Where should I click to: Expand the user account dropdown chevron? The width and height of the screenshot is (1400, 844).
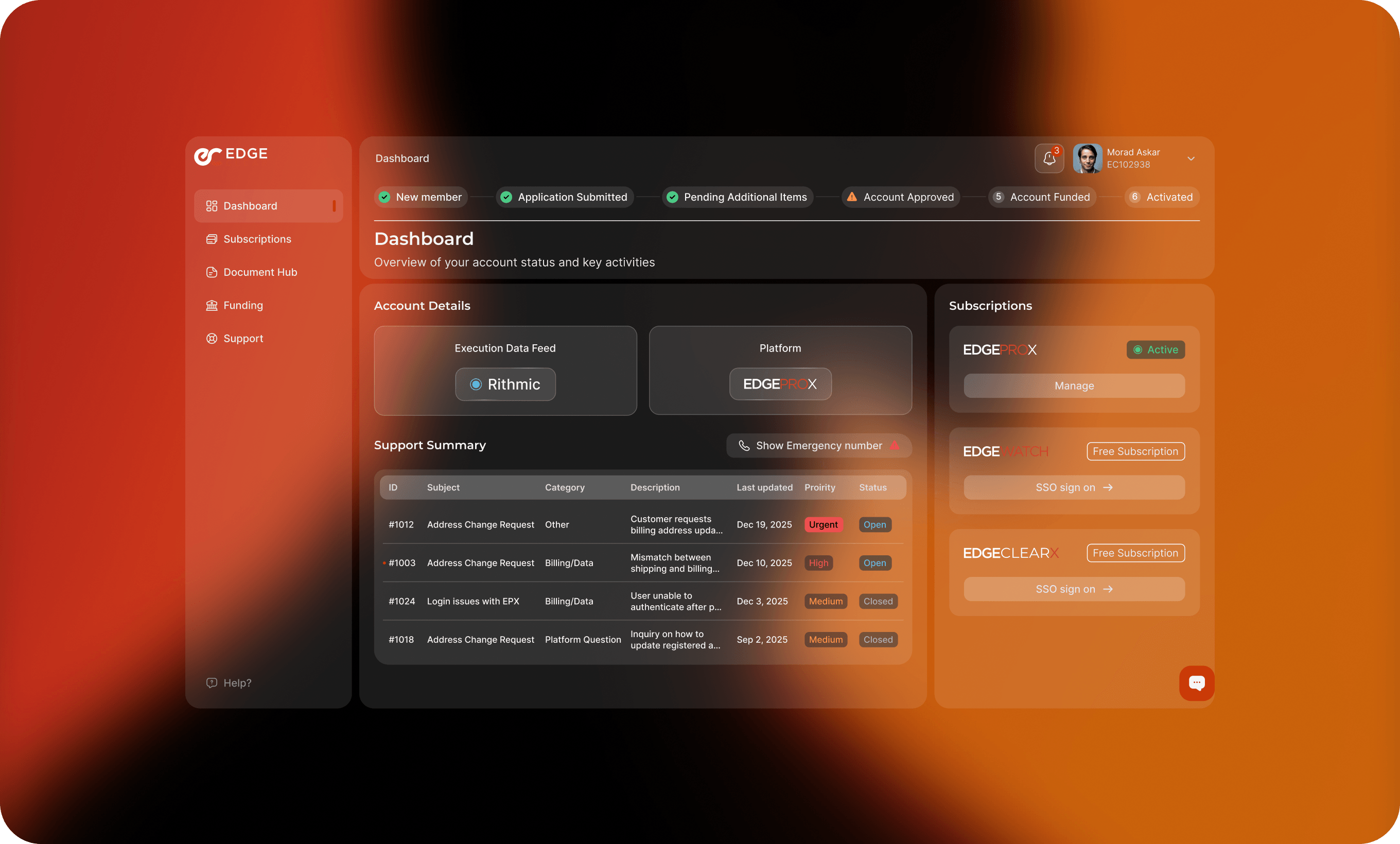[1191, 159]
